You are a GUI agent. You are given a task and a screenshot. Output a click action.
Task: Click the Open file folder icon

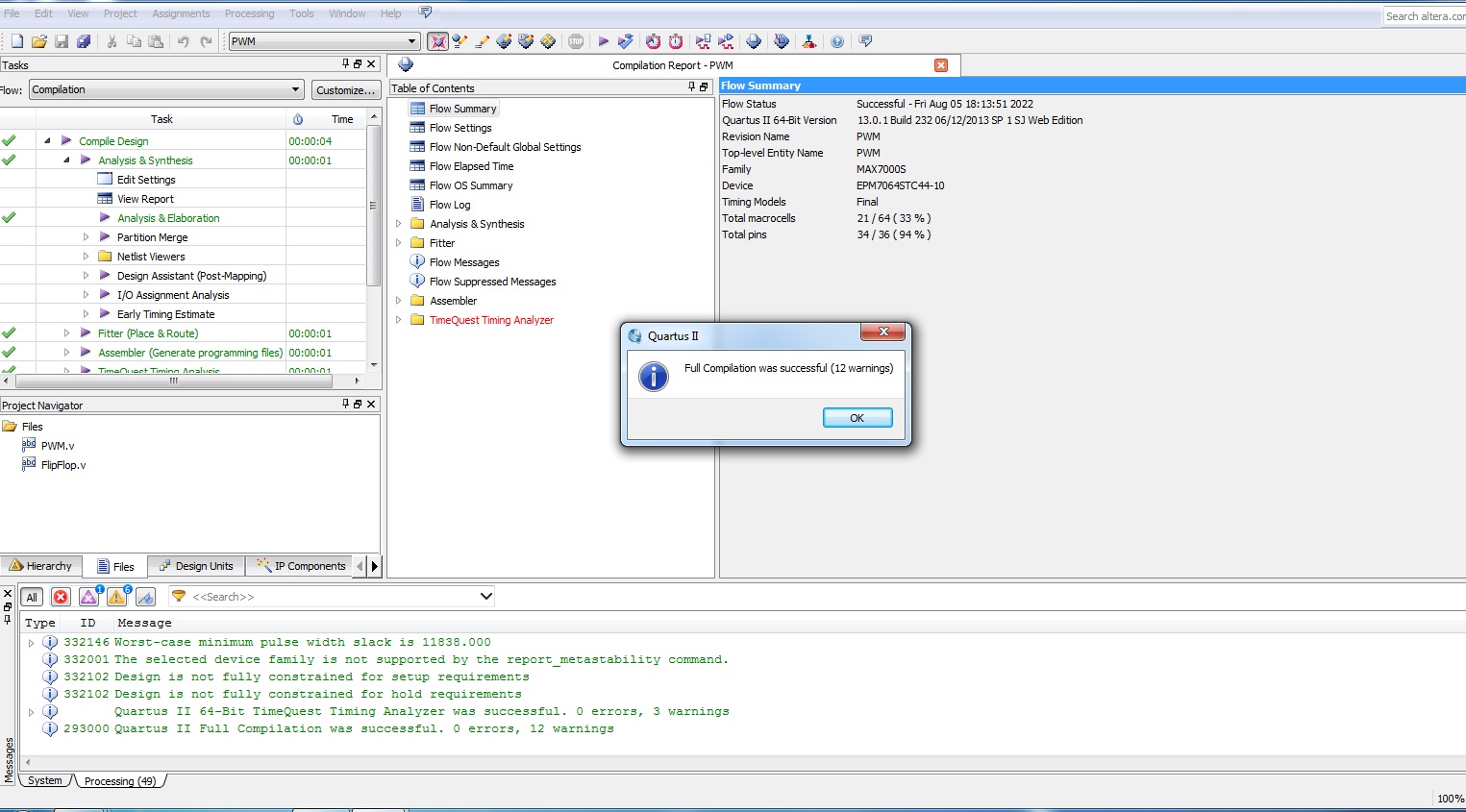coord(39,41)
